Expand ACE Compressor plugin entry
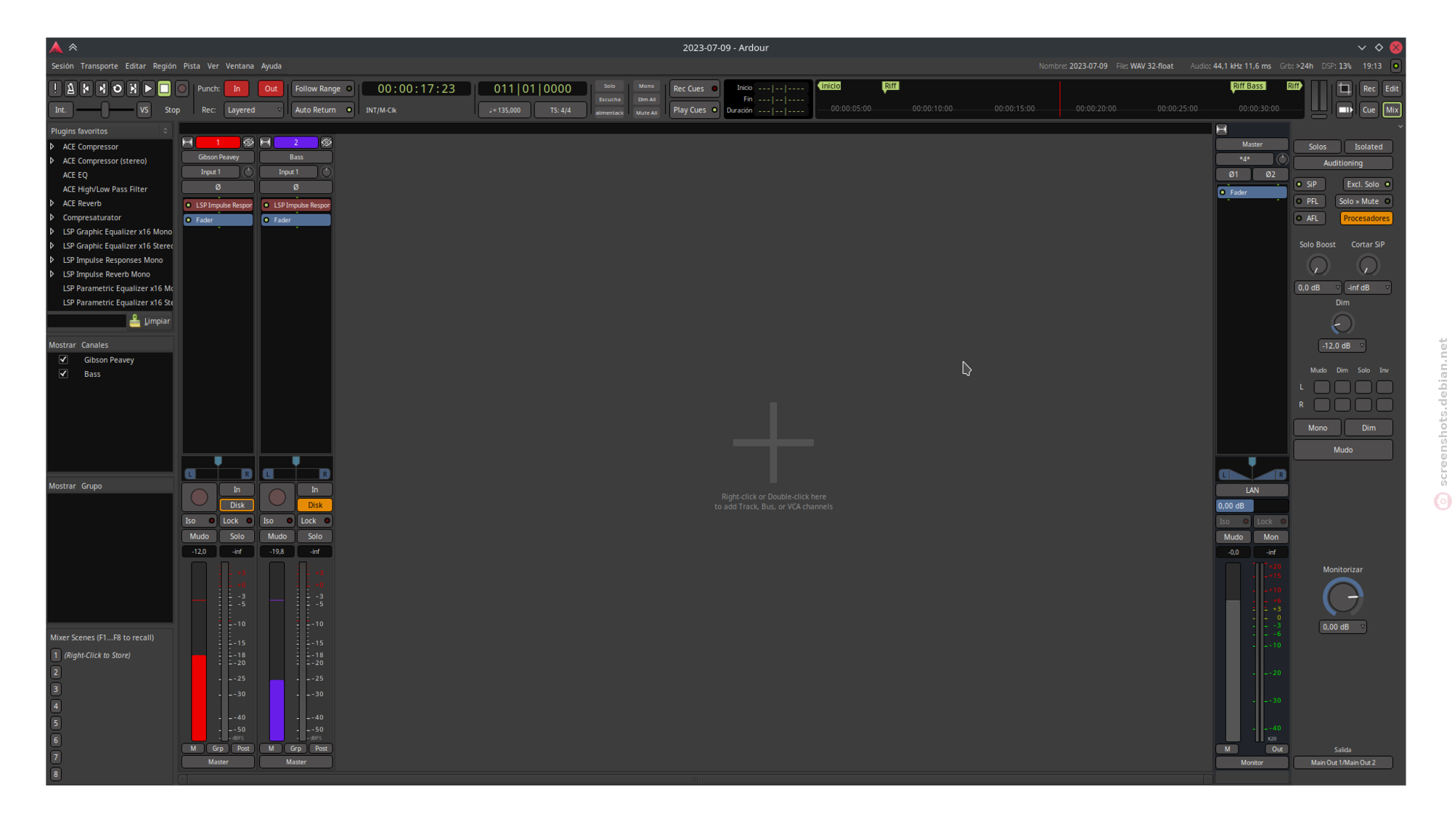Screen dimensions: 1452x840 [52, 147]
